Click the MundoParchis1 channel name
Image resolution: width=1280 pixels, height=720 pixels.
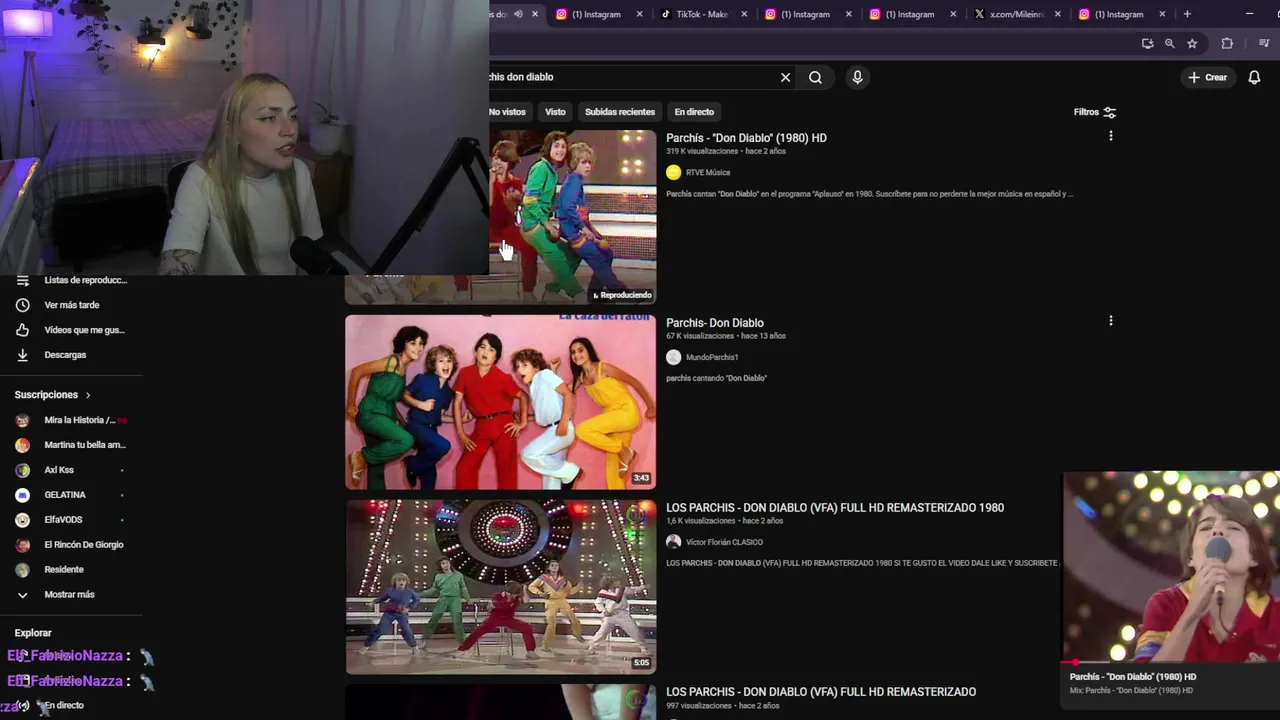click(x=712, y=357)
